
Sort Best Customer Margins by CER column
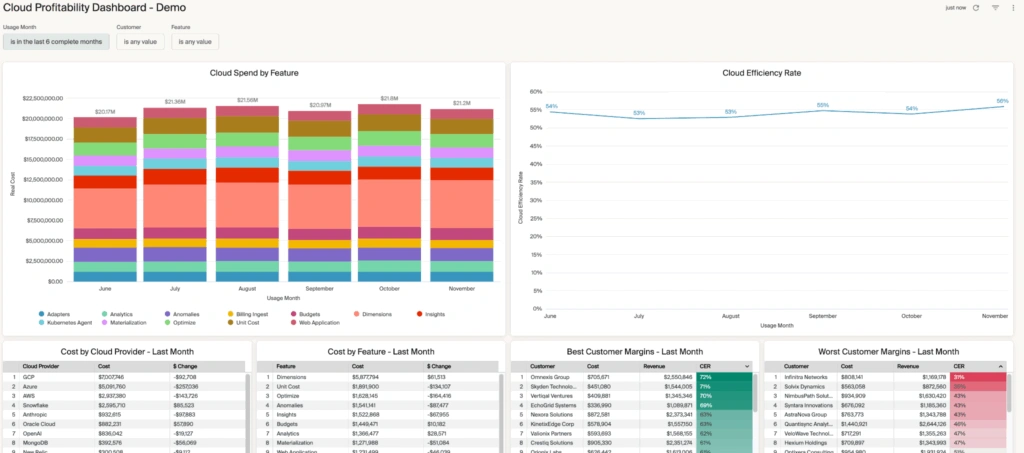click(x=725, y=366)
